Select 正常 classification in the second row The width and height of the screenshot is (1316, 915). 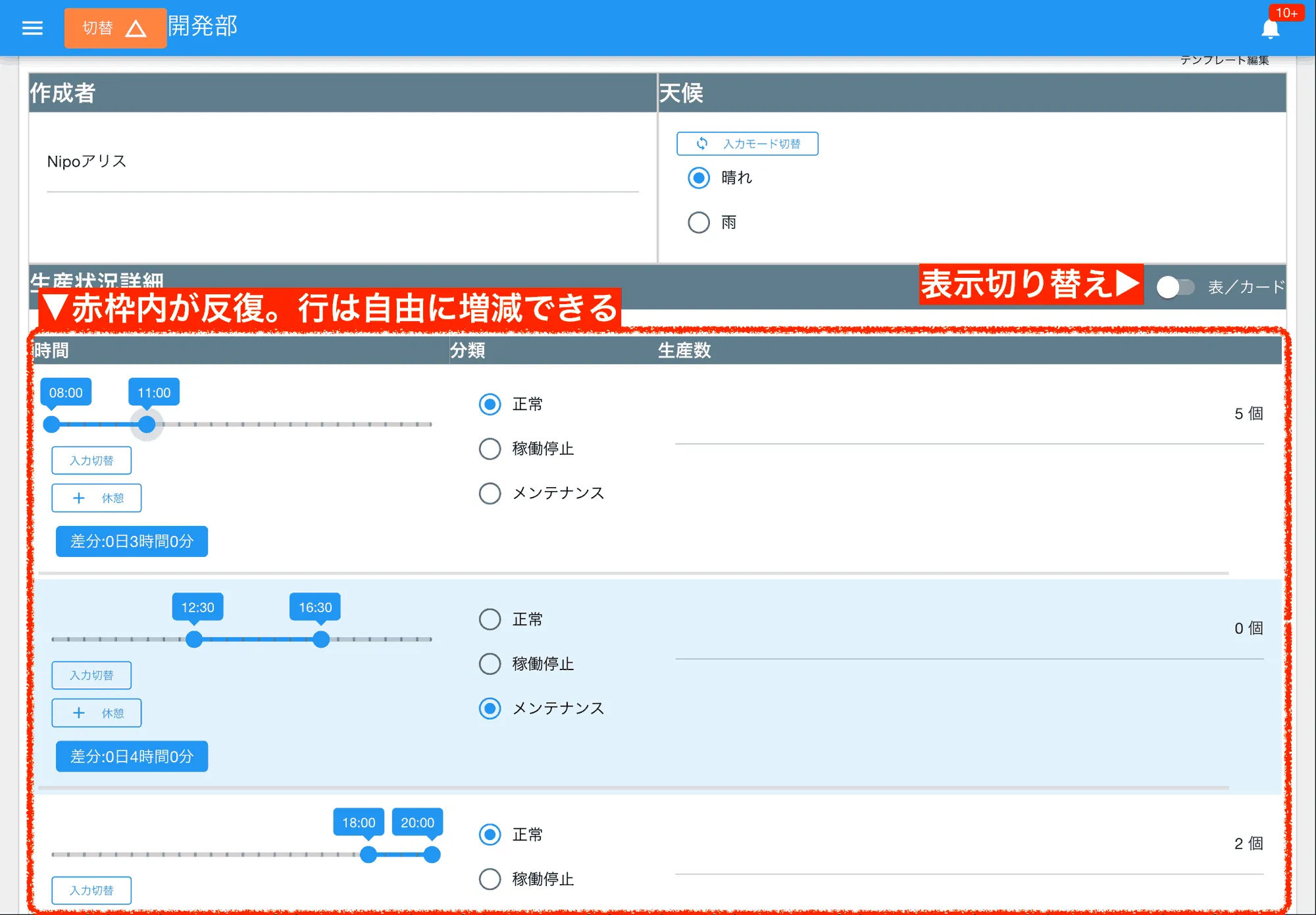(x=490, y=619)
